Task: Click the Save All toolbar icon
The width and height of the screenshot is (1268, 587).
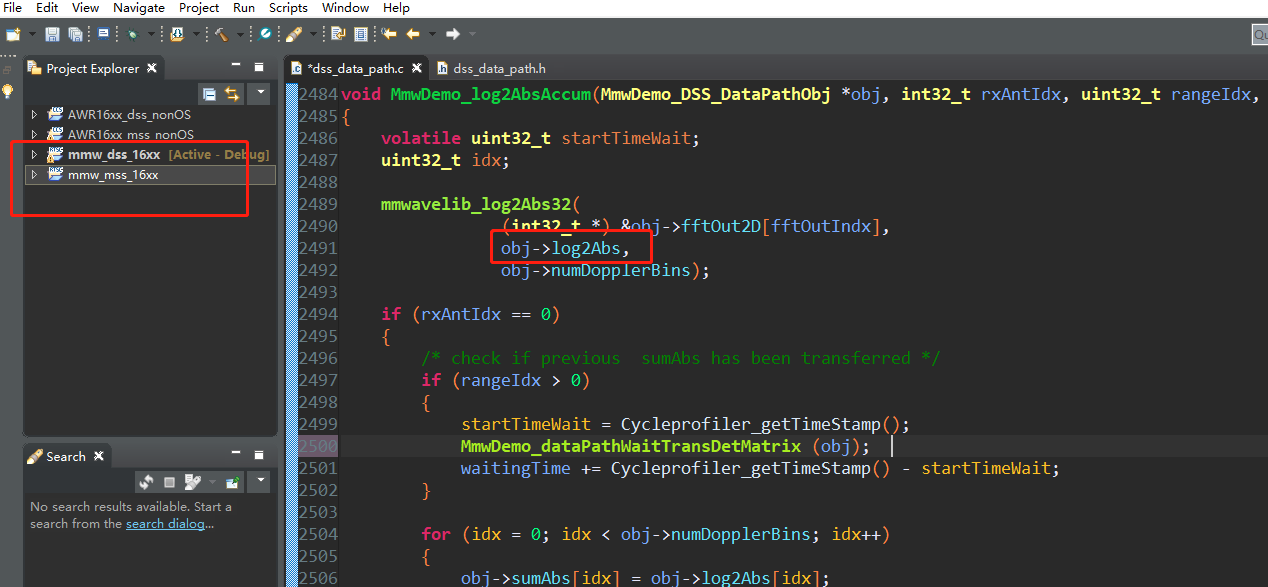Action: click(75, 34)
